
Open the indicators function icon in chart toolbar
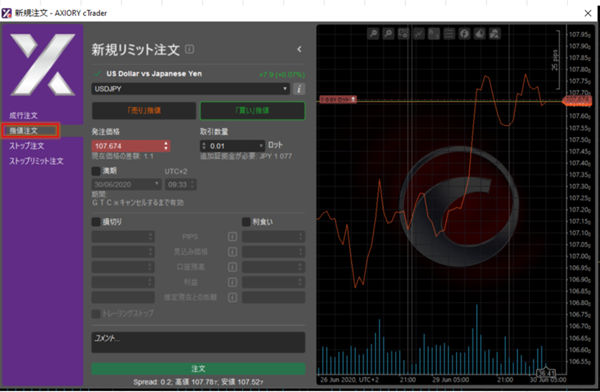click(x=464, y=34)
